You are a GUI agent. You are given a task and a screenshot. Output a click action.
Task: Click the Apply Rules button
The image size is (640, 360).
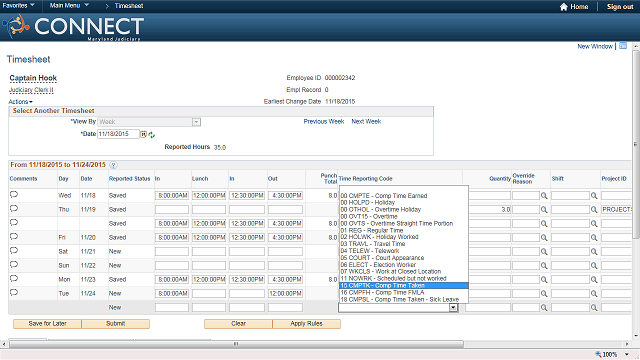click(307, 324)
